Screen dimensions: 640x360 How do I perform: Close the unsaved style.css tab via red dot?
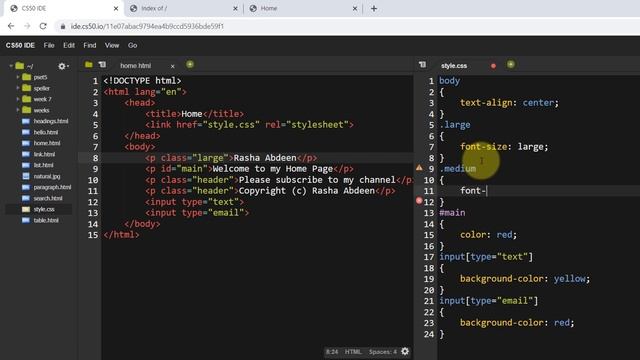click(x=493, y=66)
